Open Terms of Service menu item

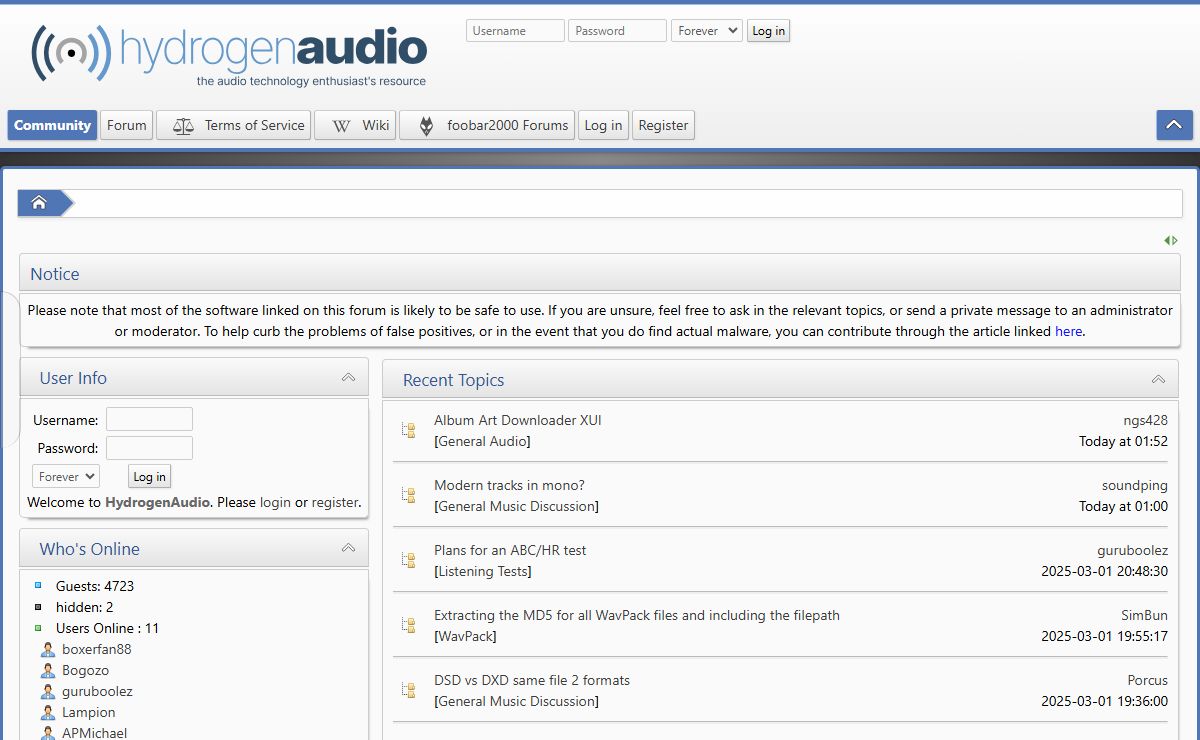234,125
